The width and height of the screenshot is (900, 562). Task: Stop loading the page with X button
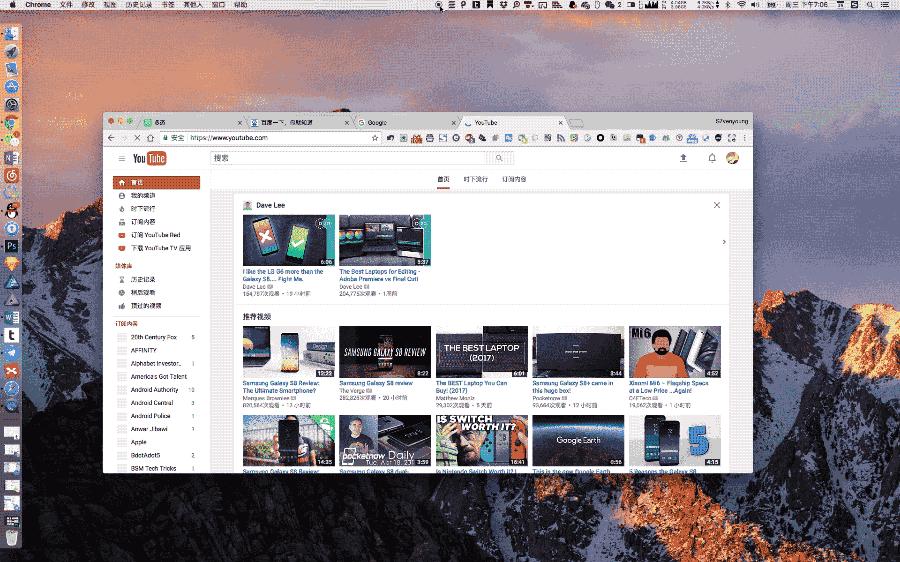137,138
